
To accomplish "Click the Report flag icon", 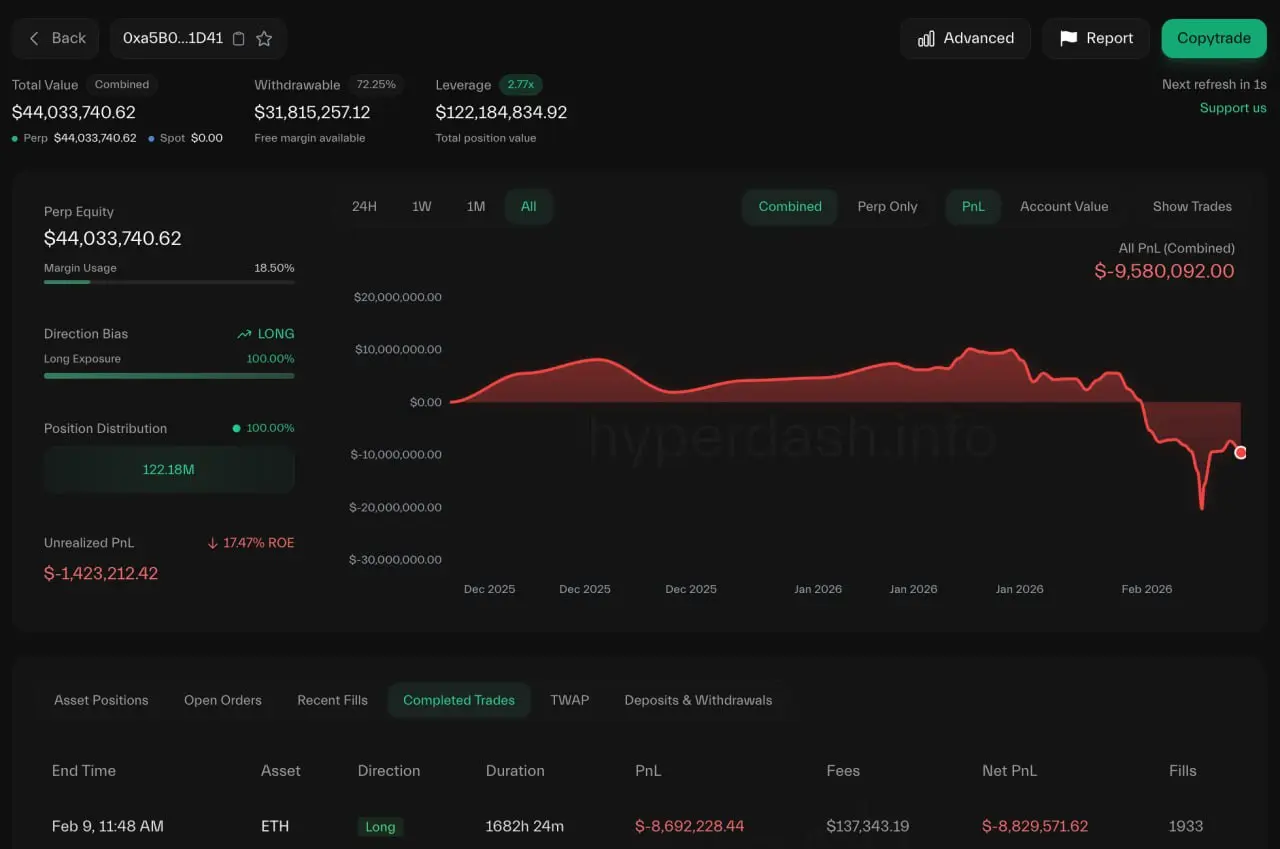I will 1068,38.
